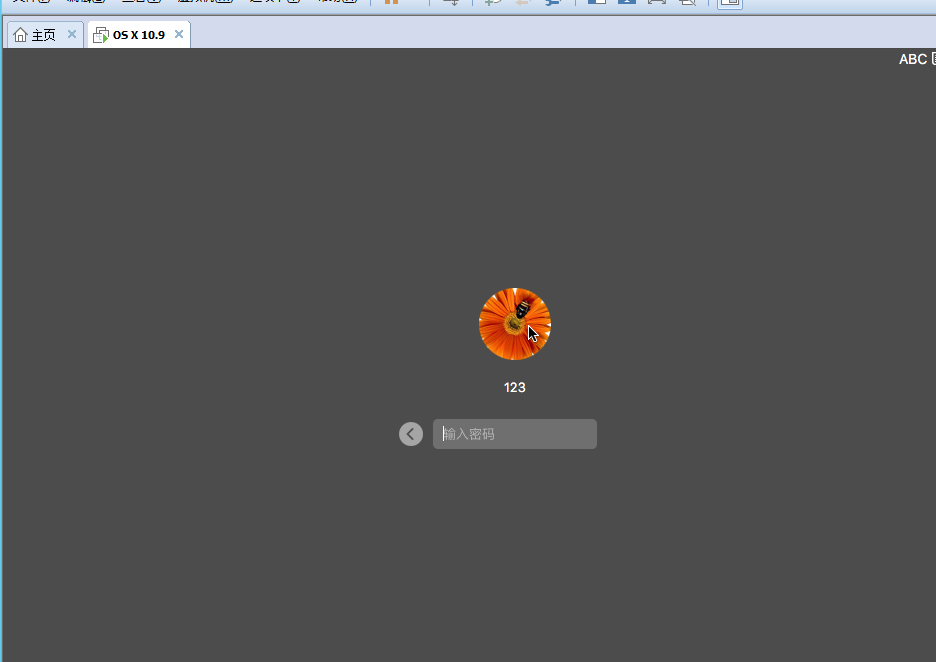
Task: Click the send Ctrl+Alt+Del toolbar icon
Action: click(452, 3)
